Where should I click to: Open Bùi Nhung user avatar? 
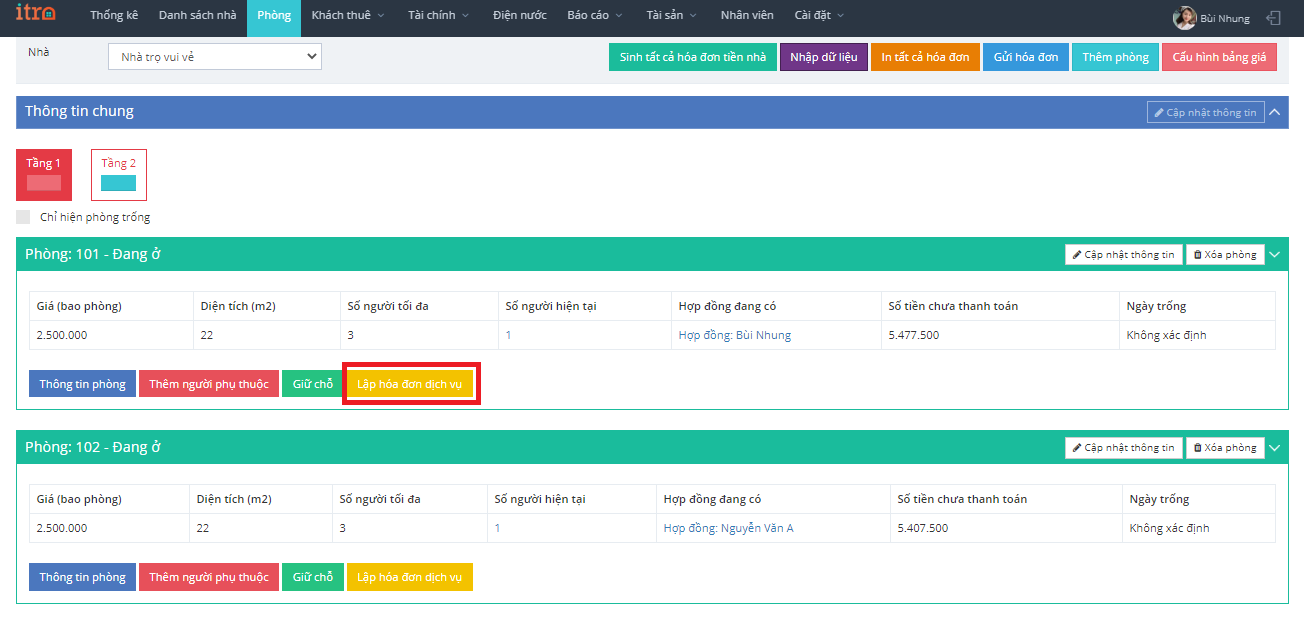click(1184, 18)
